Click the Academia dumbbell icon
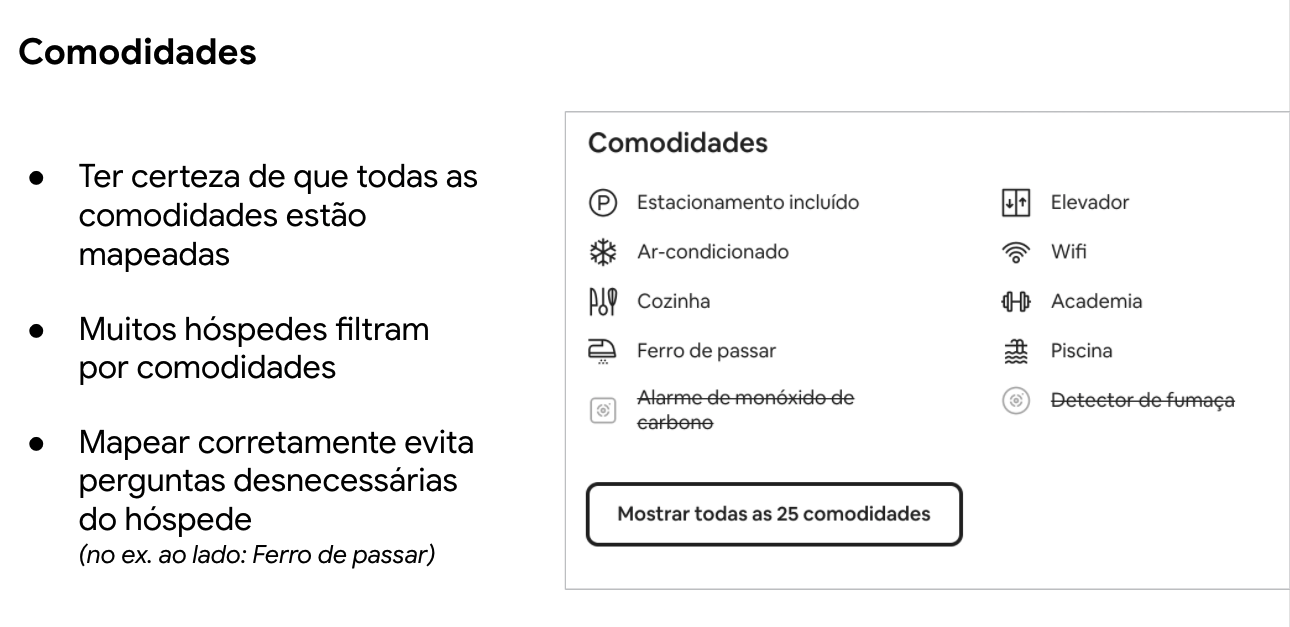Viewport: 1290px width, 627px height. [1016, 301]
